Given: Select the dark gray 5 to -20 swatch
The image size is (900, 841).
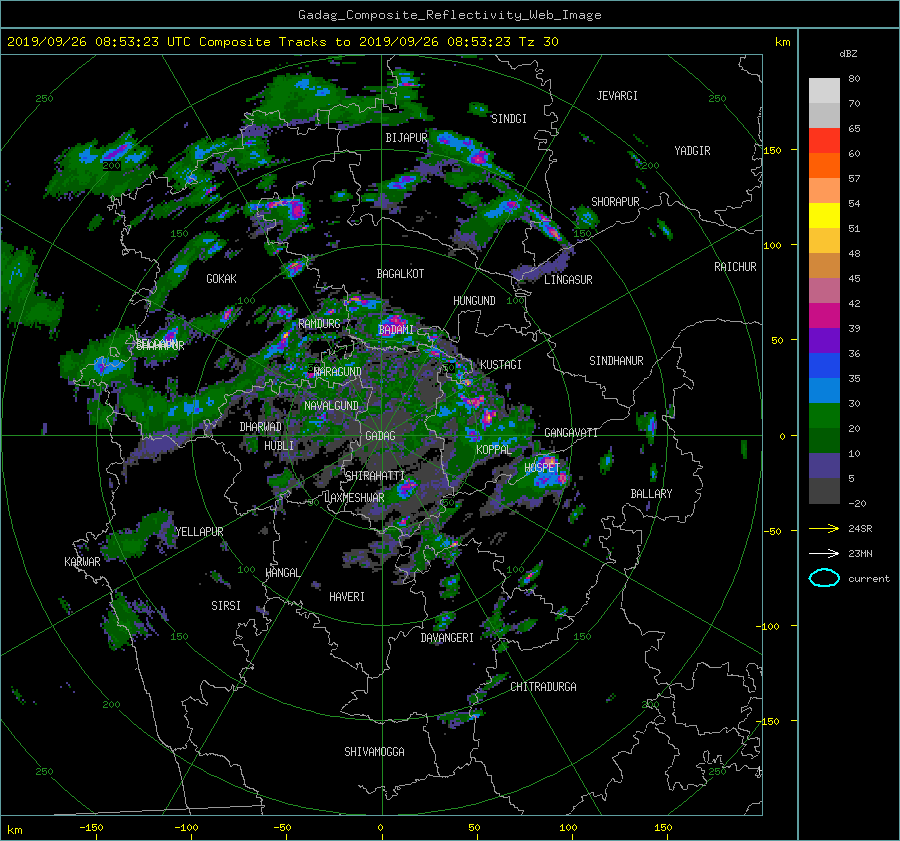Looking at the screenshot, I should tap(824, 491).
